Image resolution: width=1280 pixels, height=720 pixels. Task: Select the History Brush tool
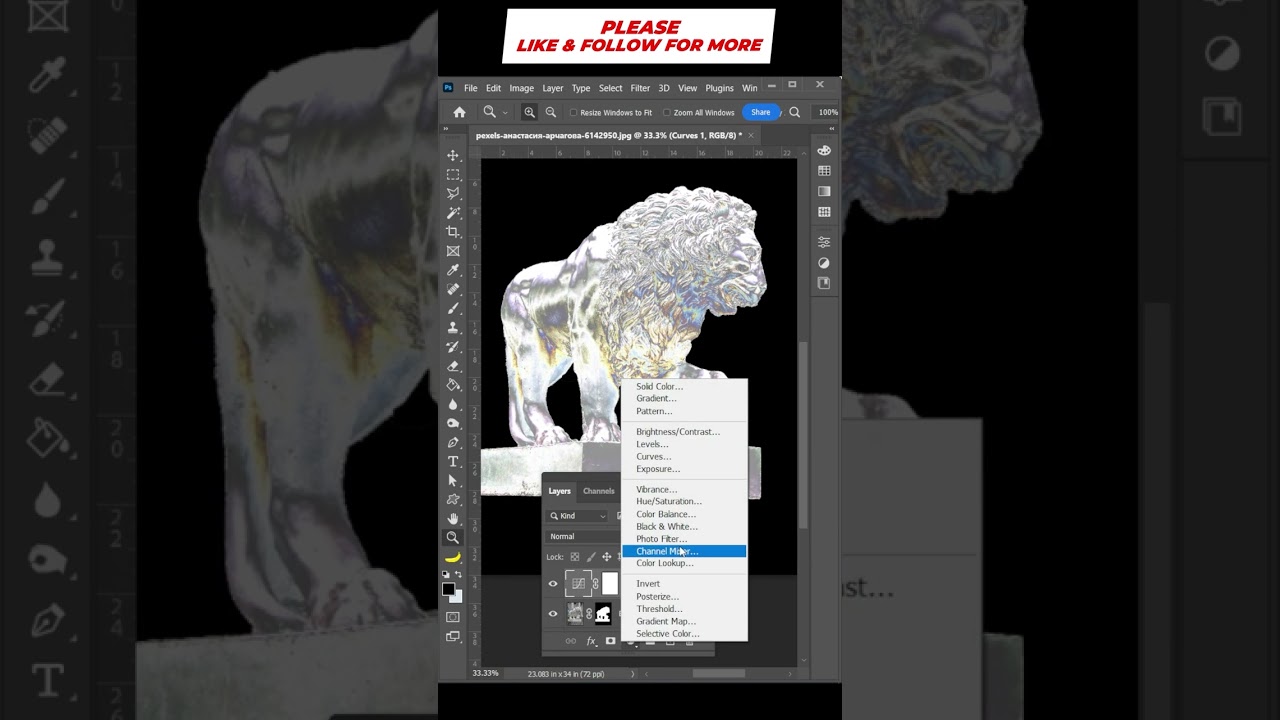click(x=453, y=347)
